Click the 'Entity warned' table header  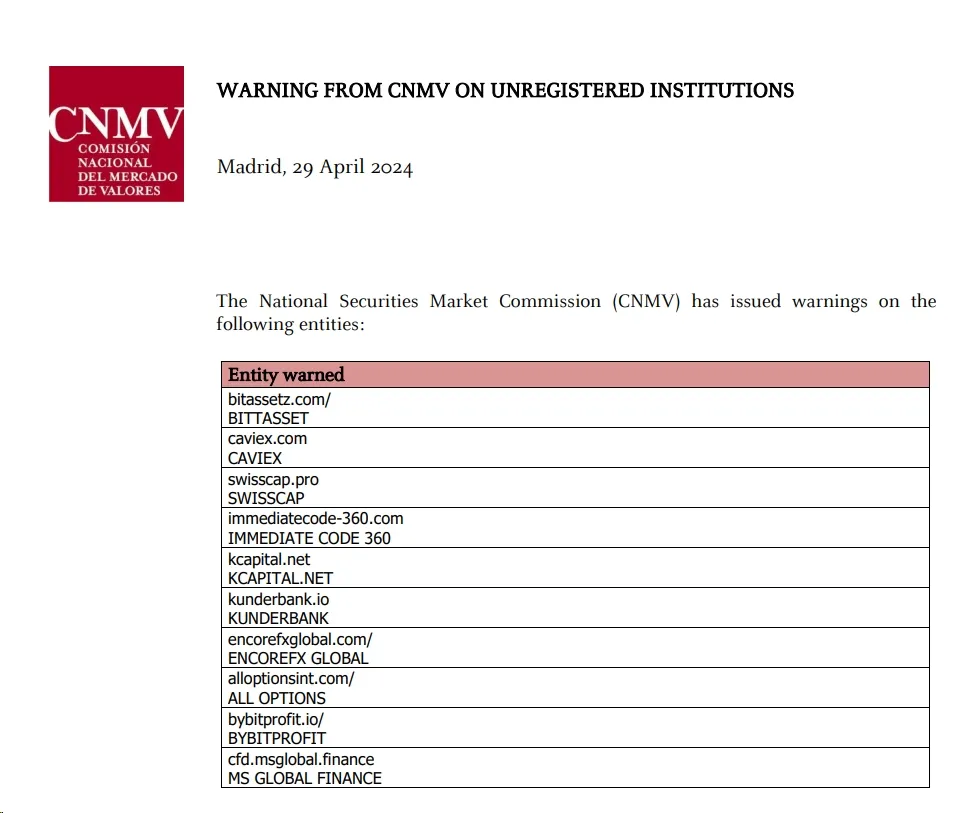[x=575, y=374]
